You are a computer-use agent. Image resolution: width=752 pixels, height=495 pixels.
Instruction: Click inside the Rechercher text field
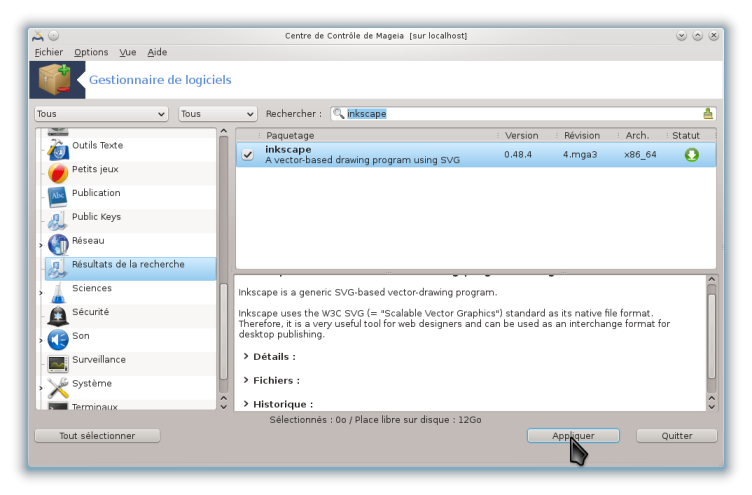[524, 114]
